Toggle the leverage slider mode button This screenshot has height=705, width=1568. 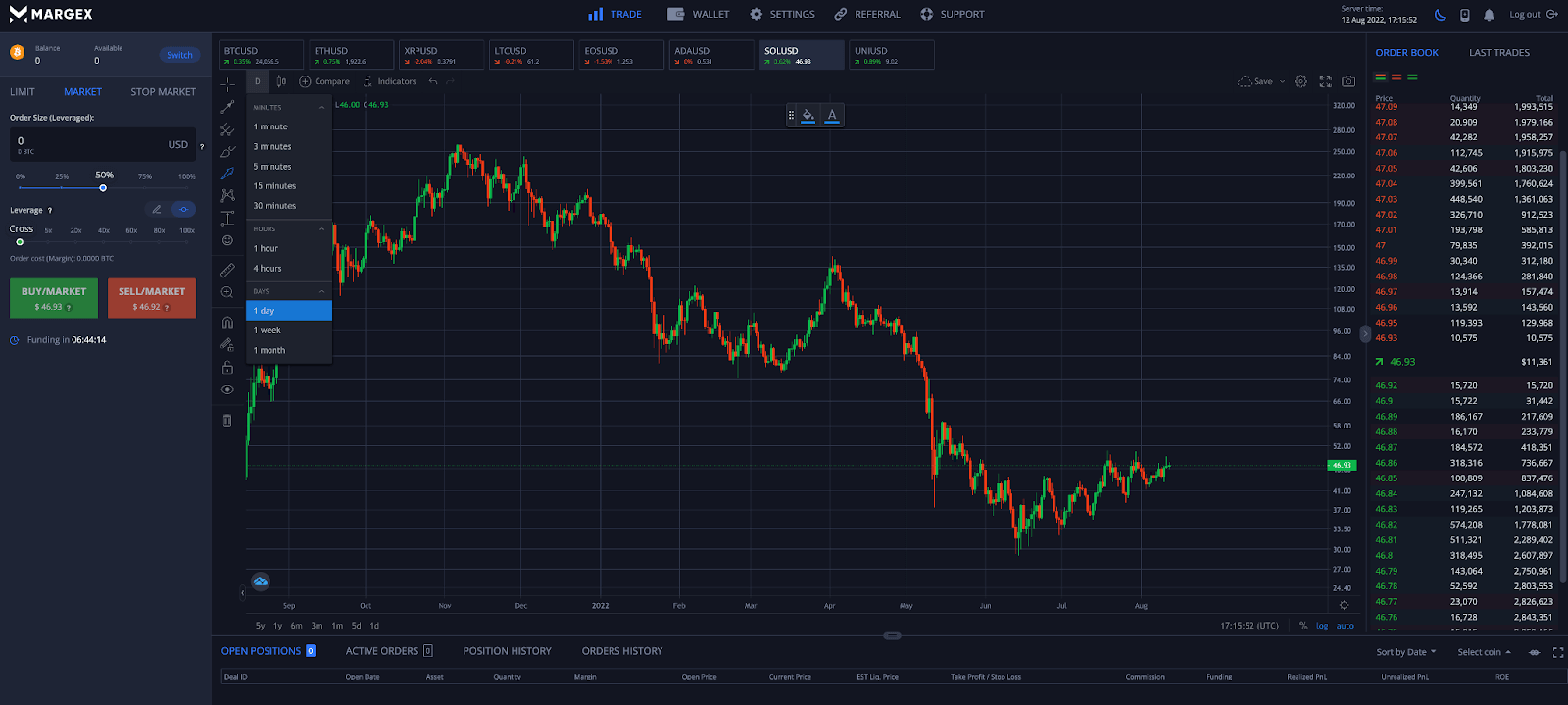pos(183,209)
